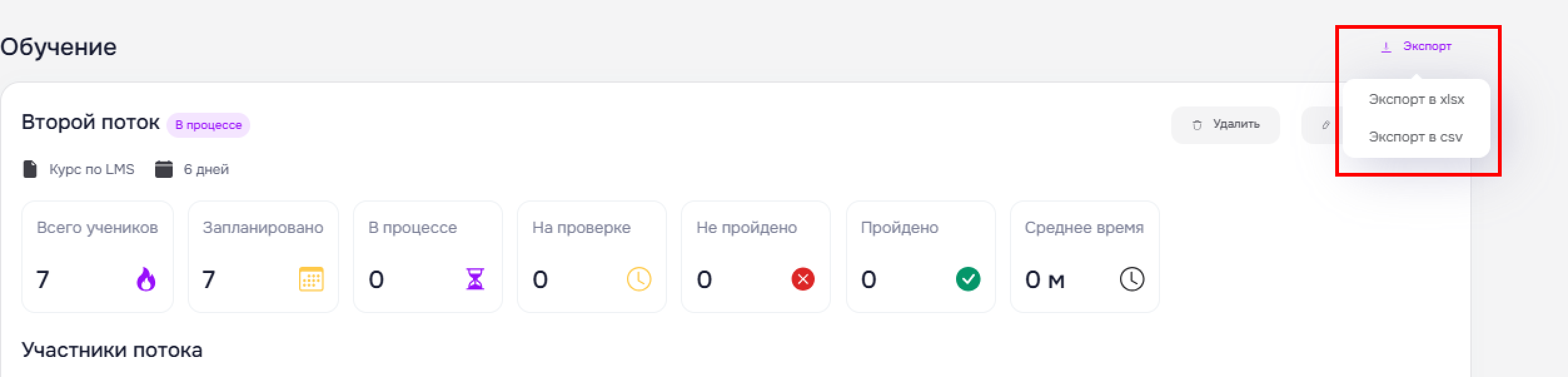Click the yellow clock icon in На проверке card
This screenshot has height=377, width=1568.
point(639,279)
